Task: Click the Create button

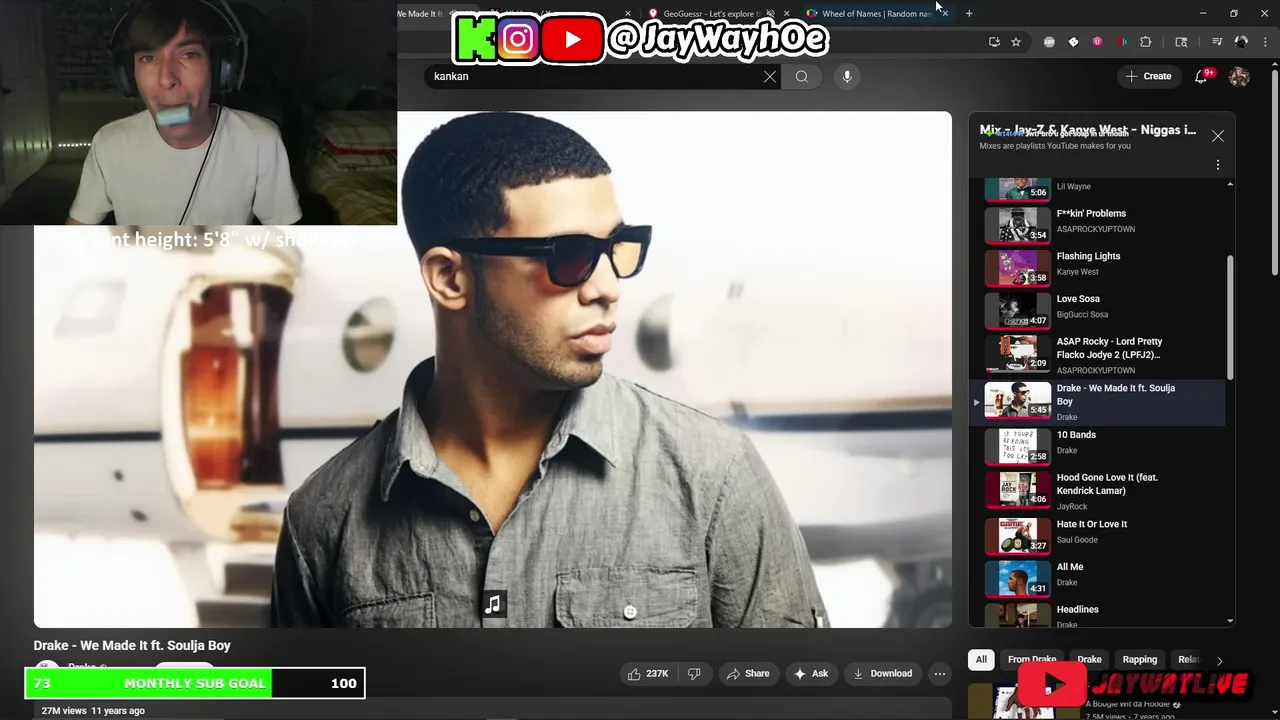Action: pos(1148,76)
